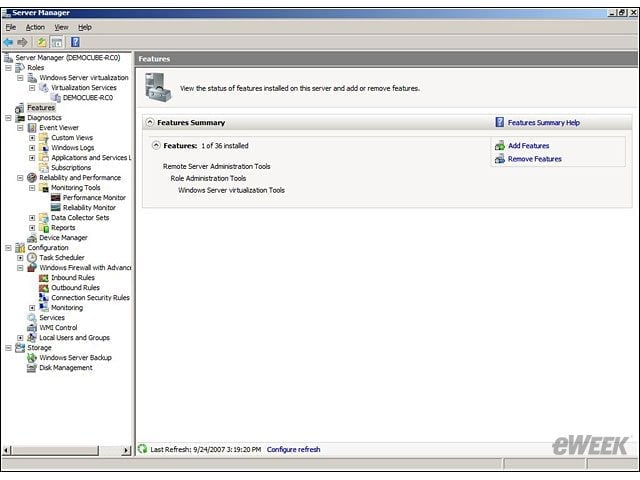
Task: Collapse the Windows Server virtualization node
Action: (20, 78)
